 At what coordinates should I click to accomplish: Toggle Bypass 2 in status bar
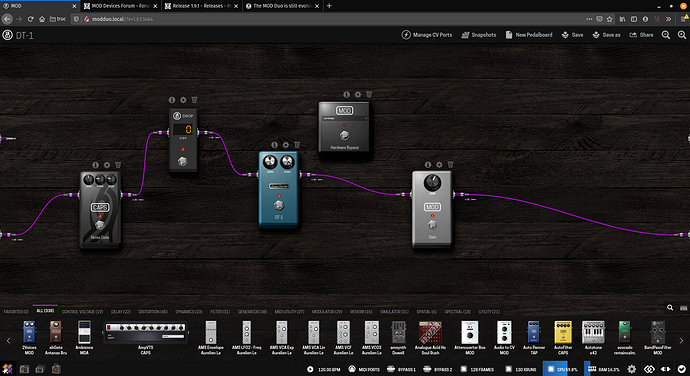click(x=438, y=369)
